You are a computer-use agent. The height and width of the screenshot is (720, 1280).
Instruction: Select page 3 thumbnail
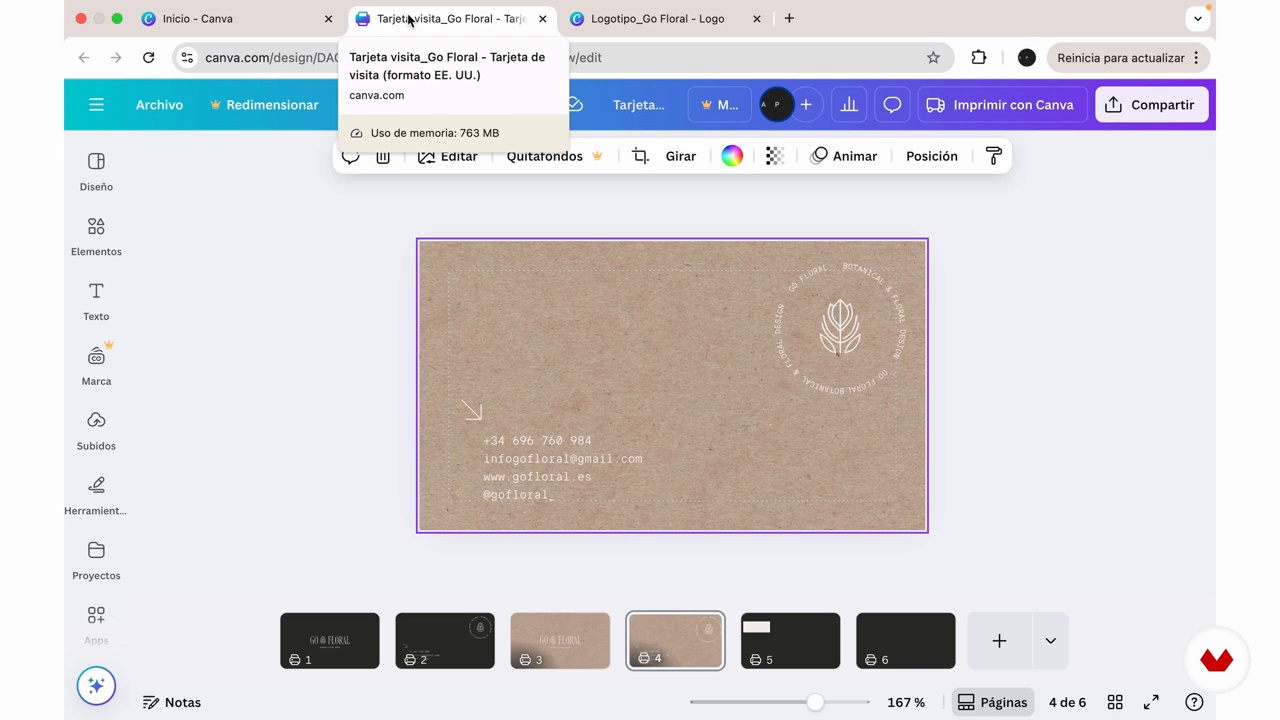(x=560, y=641)
